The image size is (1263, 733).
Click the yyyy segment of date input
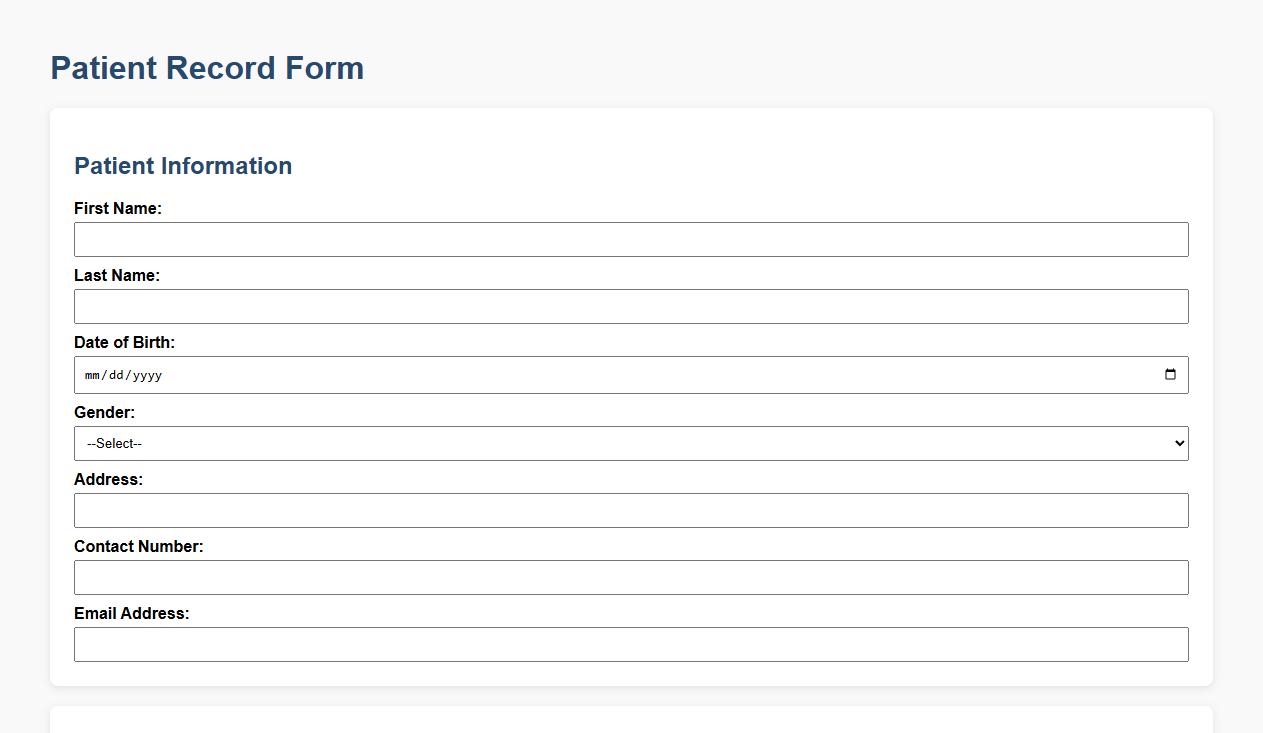pos(146,375)
